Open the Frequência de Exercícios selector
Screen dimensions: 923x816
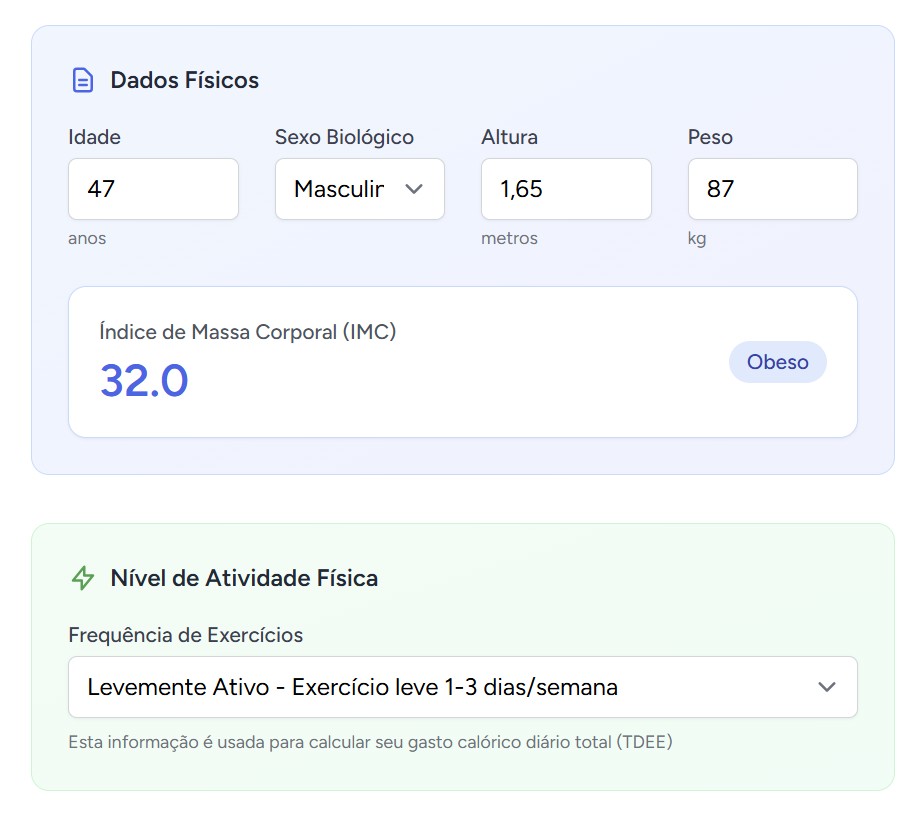pyautogui.click(x=462, y=687)
